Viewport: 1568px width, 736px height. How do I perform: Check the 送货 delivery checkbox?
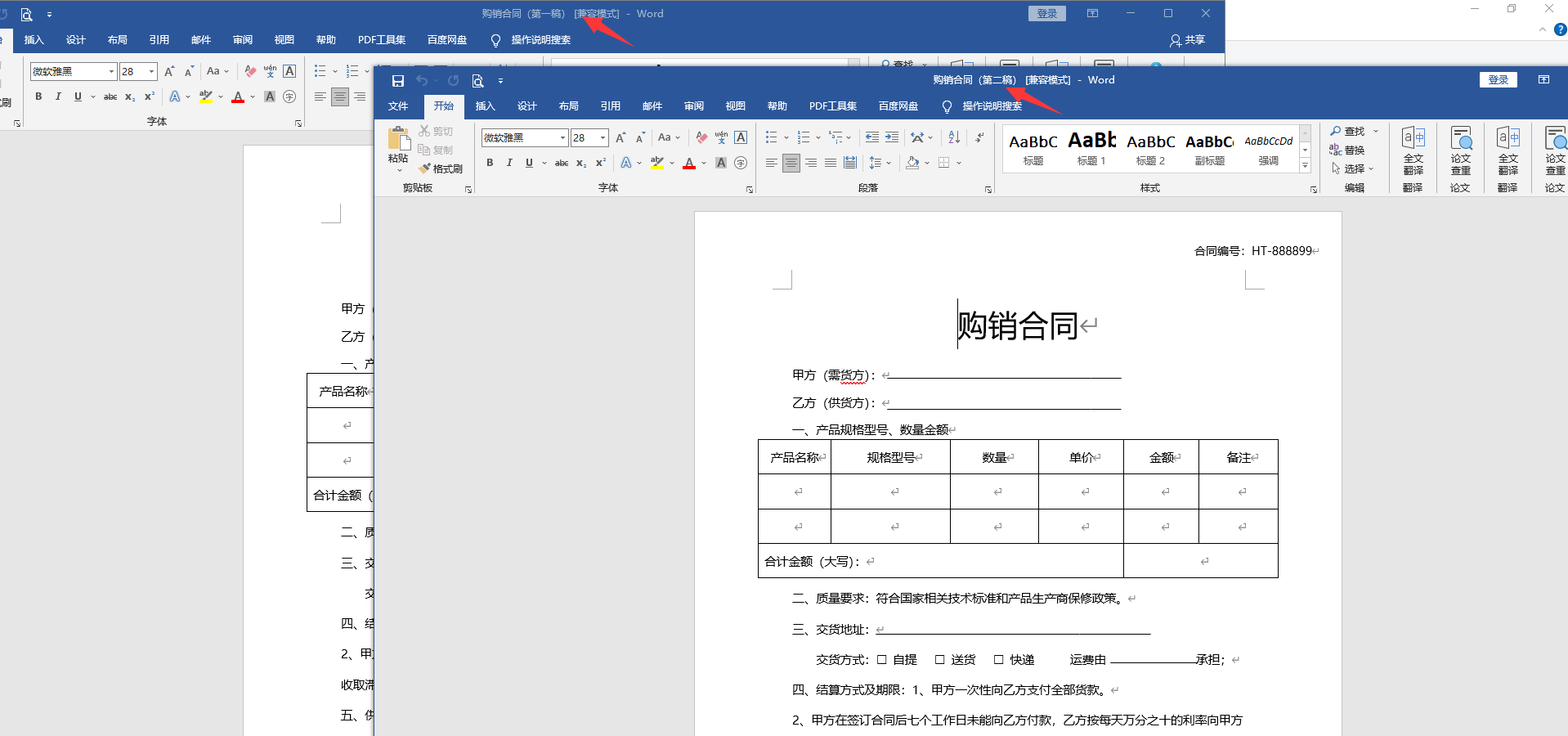click(x=940, y=659)
